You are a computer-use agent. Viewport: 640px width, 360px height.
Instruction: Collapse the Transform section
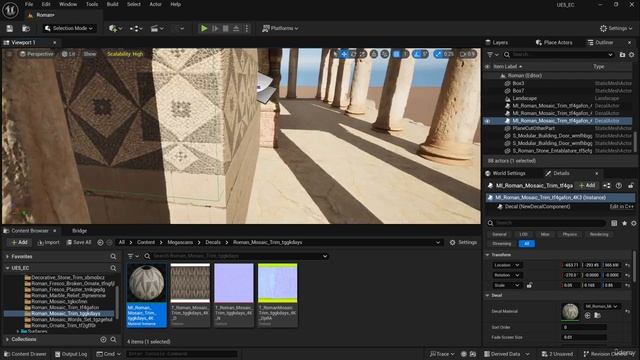click(488, 255)
